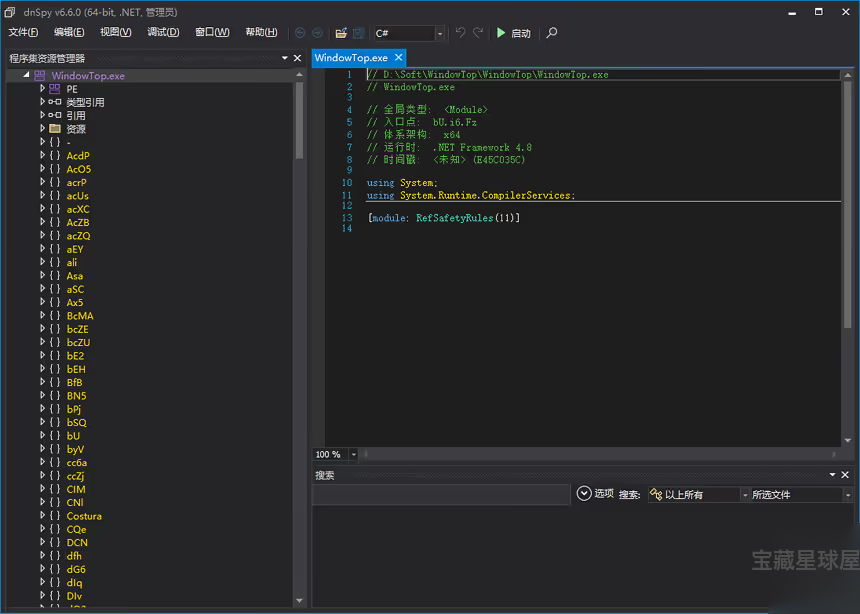This screenshot has width=860, height=614.
Task: Toggle search 选项 options circle button
Action: [584, 494]
